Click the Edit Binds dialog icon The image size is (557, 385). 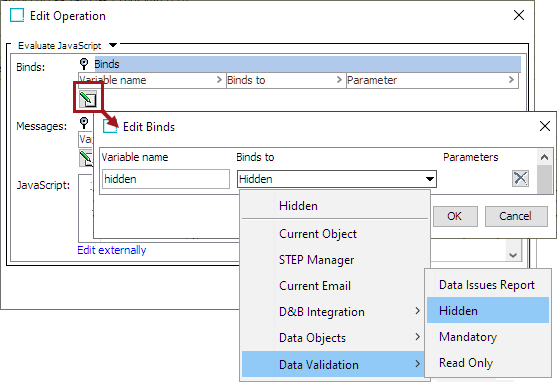[110, 126]
